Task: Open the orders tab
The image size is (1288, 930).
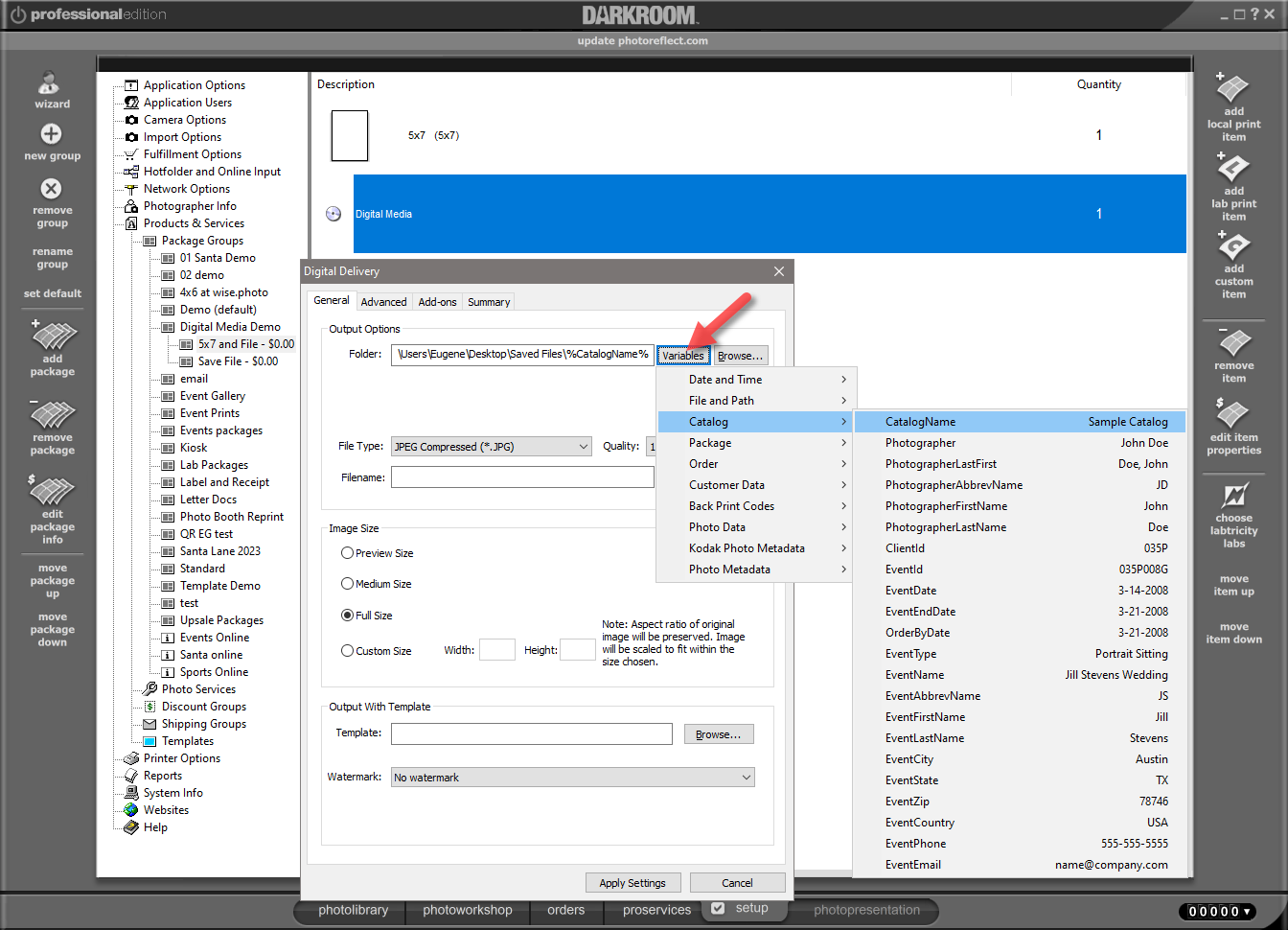Action: [565, 910]
